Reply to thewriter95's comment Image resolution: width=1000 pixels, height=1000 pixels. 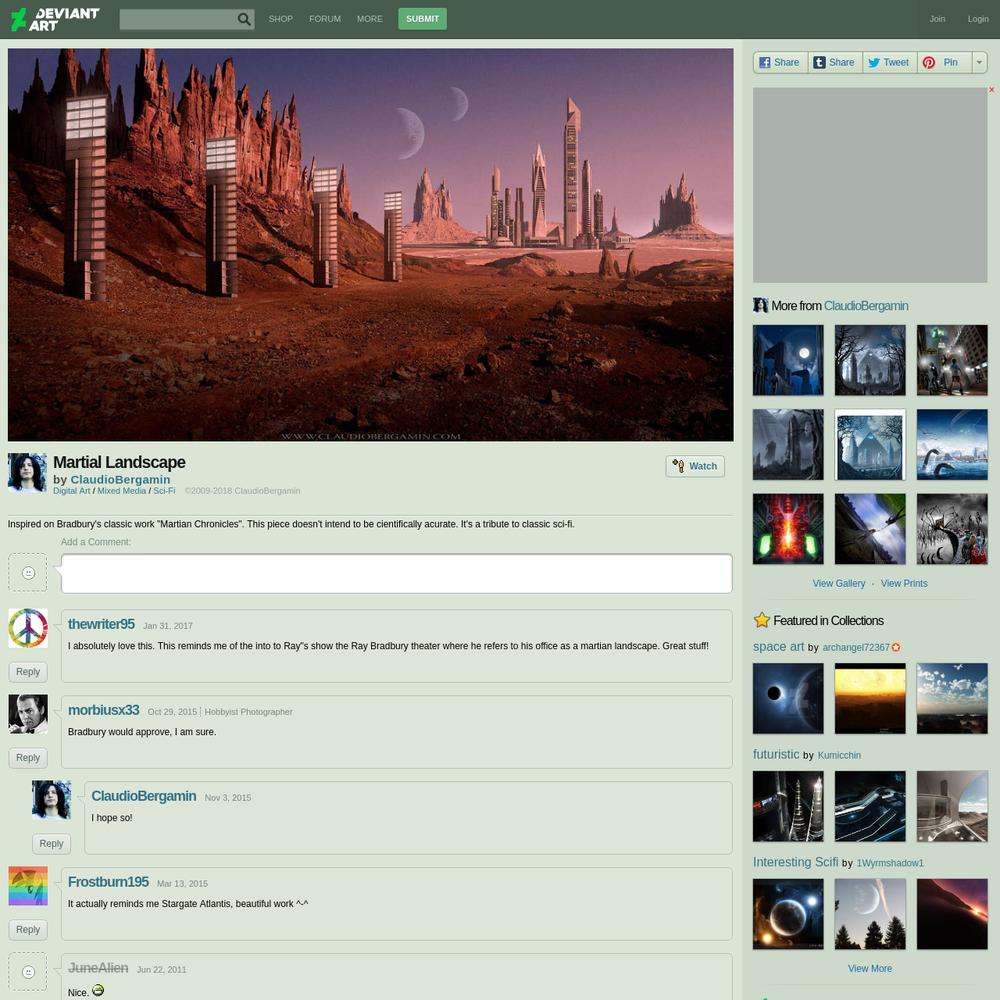coord(28,672)
